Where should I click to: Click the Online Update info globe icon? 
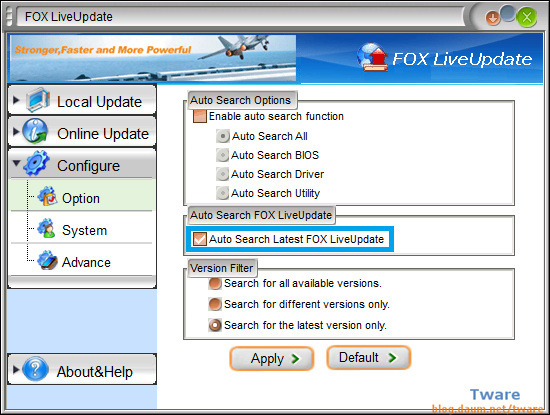tap(35, 131)
